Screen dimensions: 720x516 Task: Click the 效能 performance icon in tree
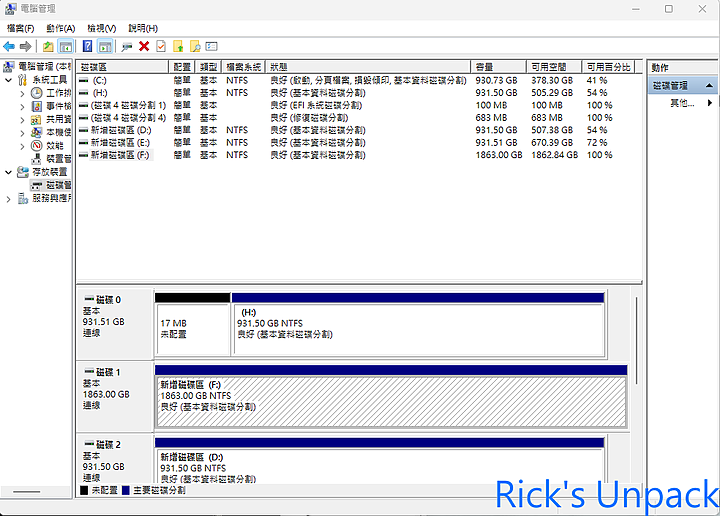36,146
